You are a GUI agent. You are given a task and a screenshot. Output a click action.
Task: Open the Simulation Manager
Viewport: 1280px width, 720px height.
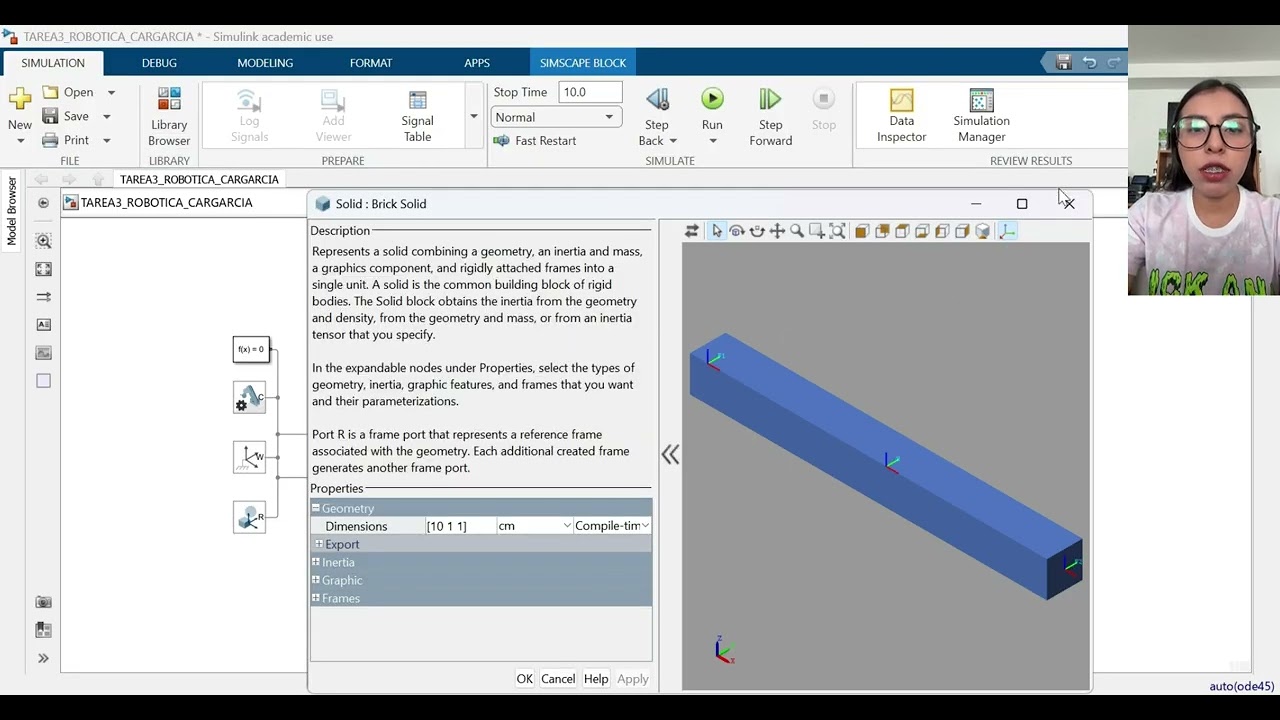(981, 116)
